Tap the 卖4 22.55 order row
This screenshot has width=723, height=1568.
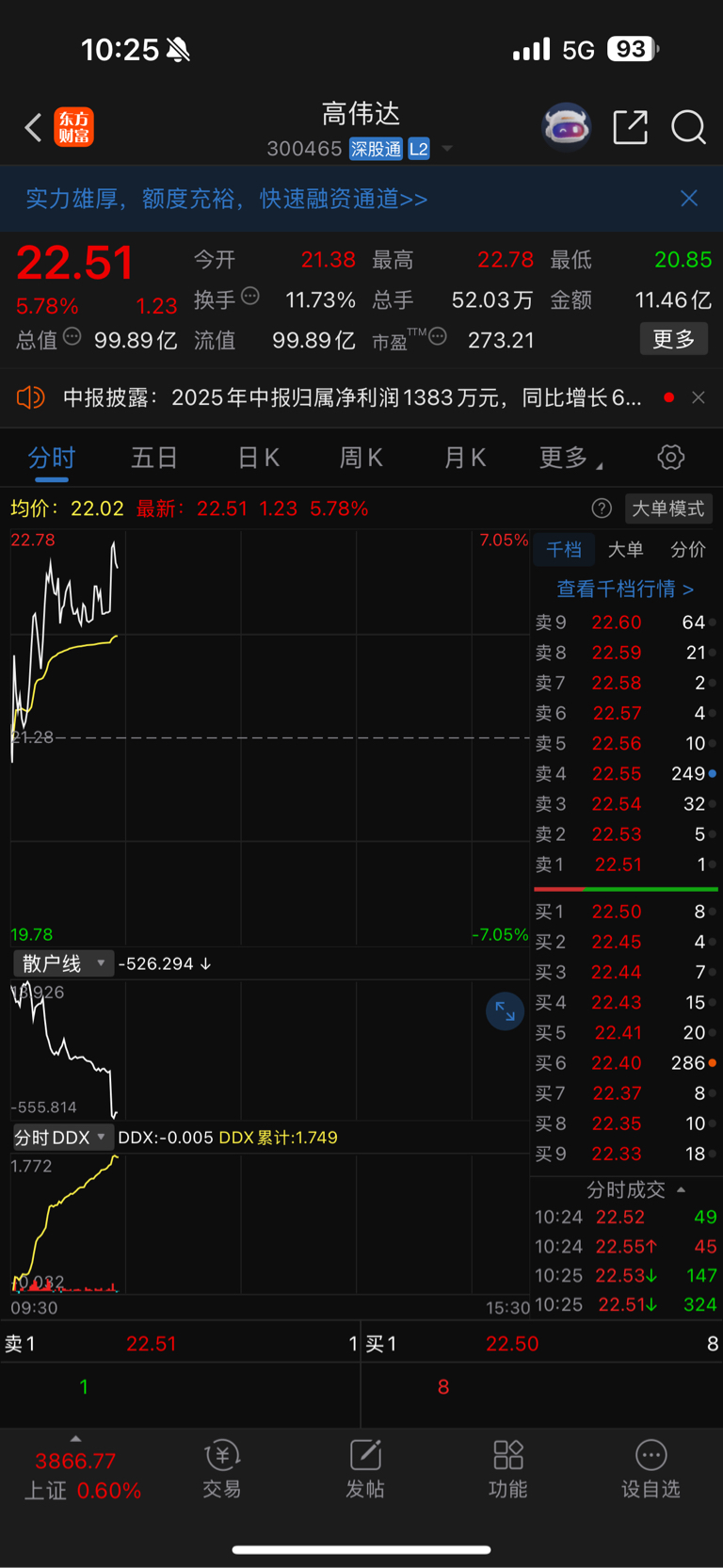click(x=625, y=773)
